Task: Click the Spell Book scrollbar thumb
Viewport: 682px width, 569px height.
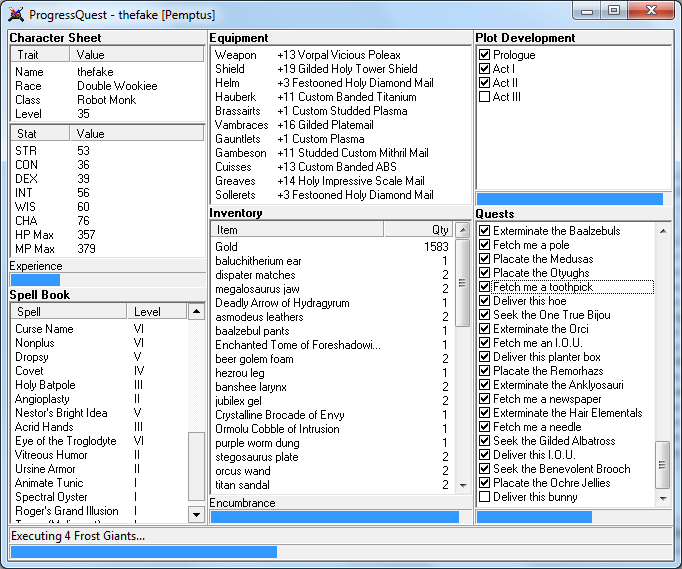Action: click(x=196, y=466)
